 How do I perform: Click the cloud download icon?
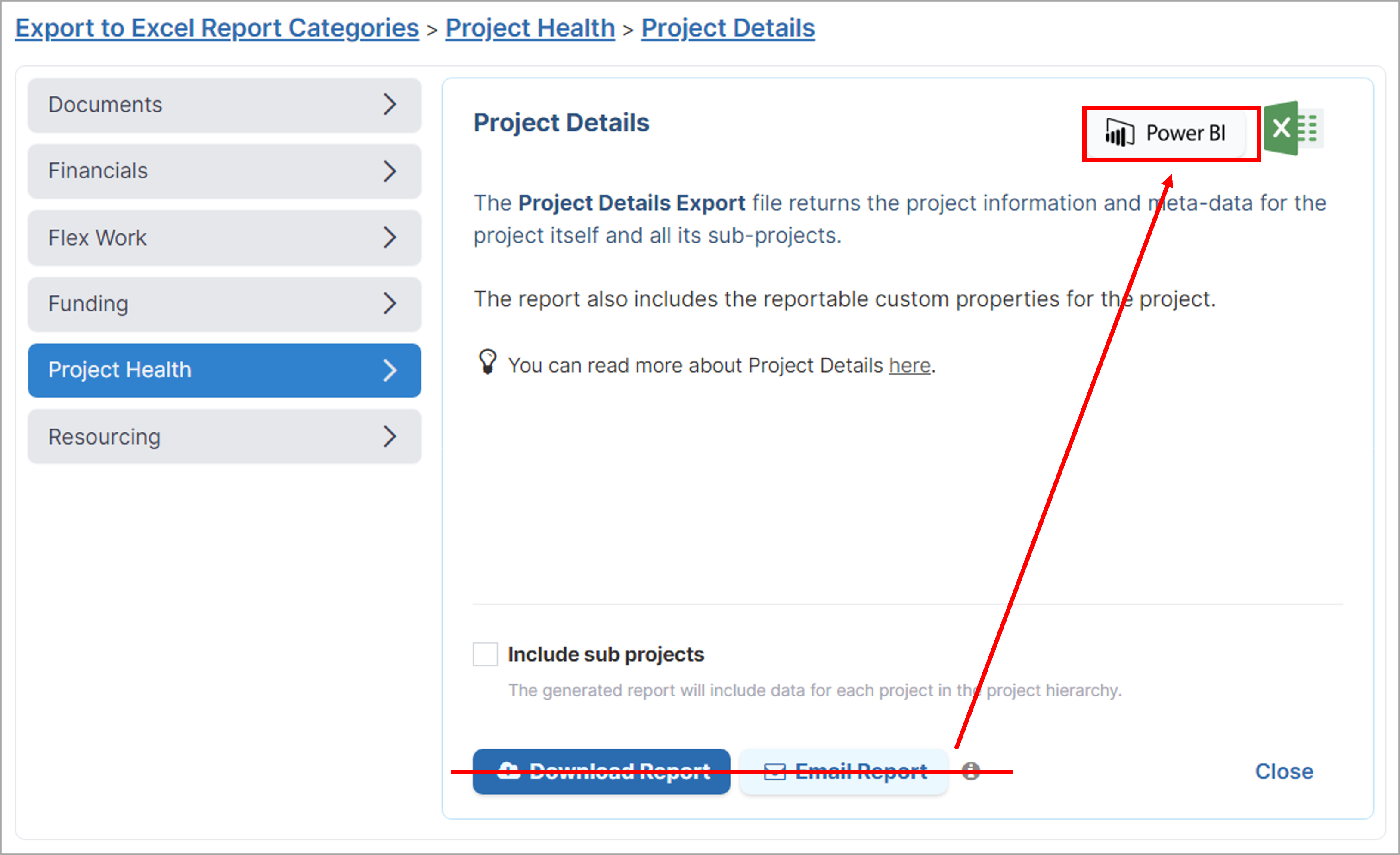pyautogui.click(x=508, y=770)
